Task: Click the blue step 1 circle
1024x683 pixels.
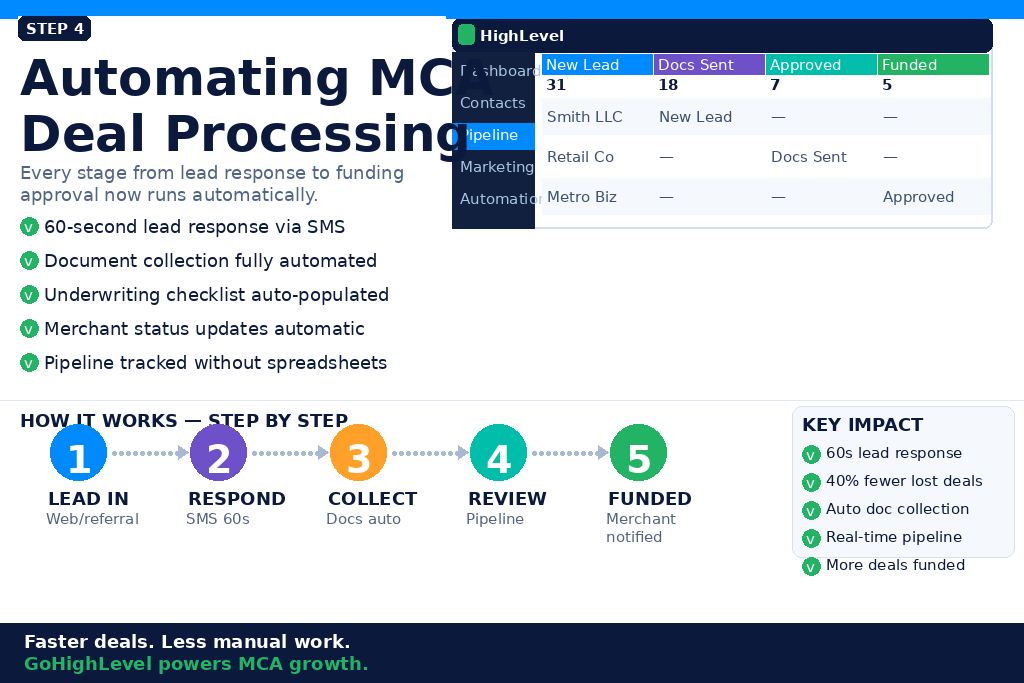Action: click(78, 453)
